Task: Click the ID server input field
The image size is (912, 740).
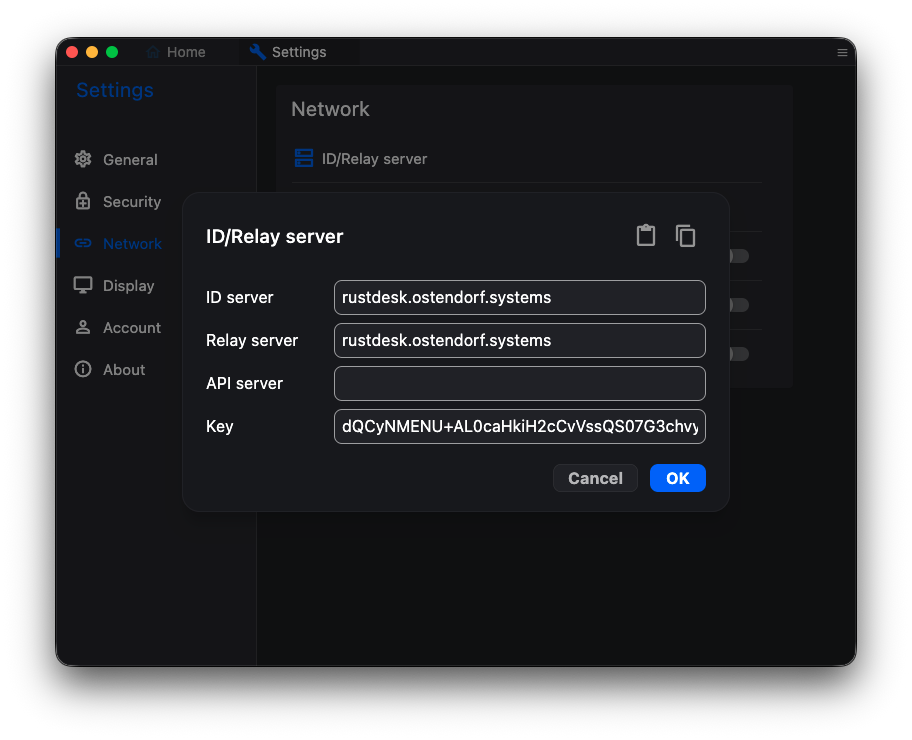Action: (519, 297)
